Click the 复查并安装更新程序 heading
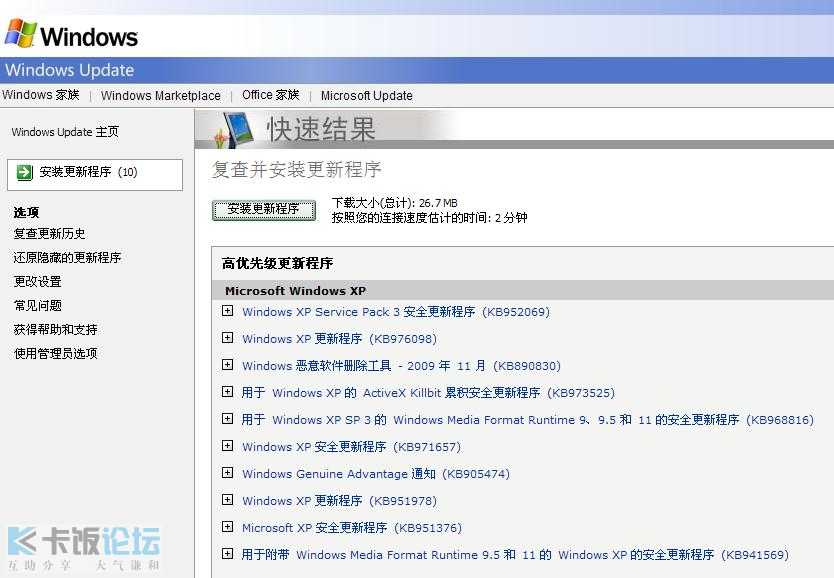The height and width of the screenshot is (578, 834). click(297, 170)
